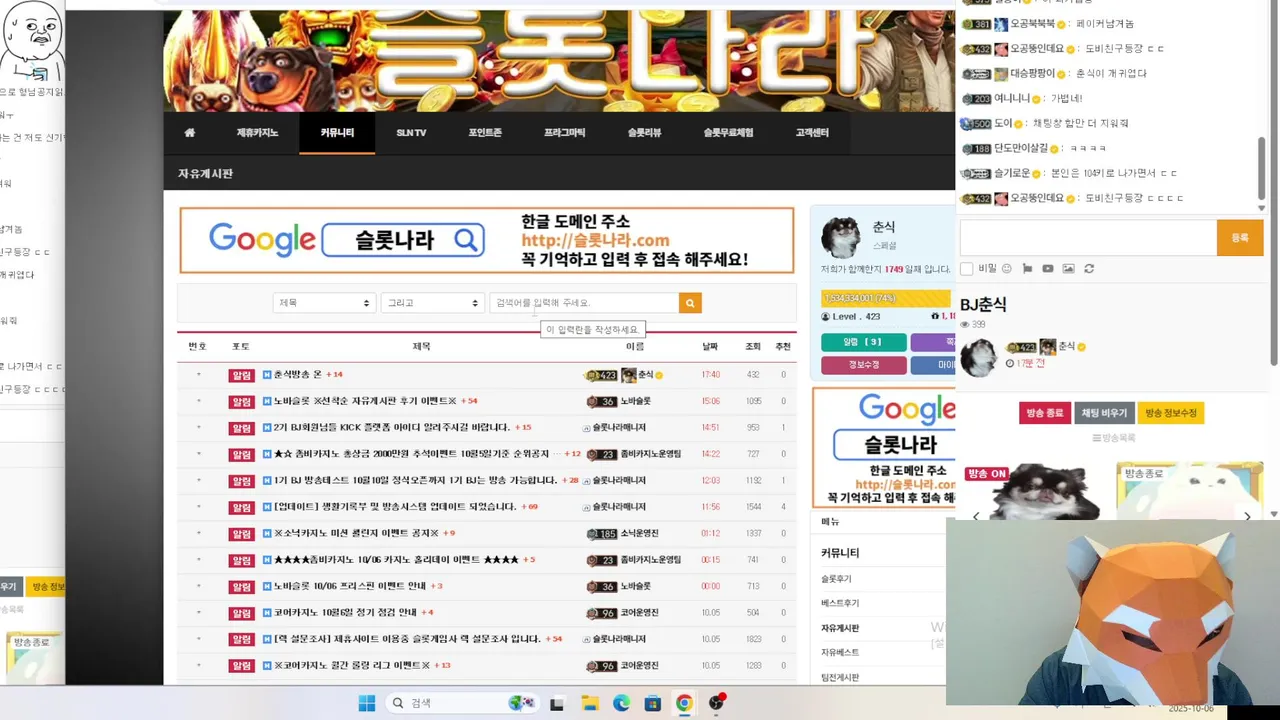
Task: Open 포인트존 navigation menu
Action: 485,133
